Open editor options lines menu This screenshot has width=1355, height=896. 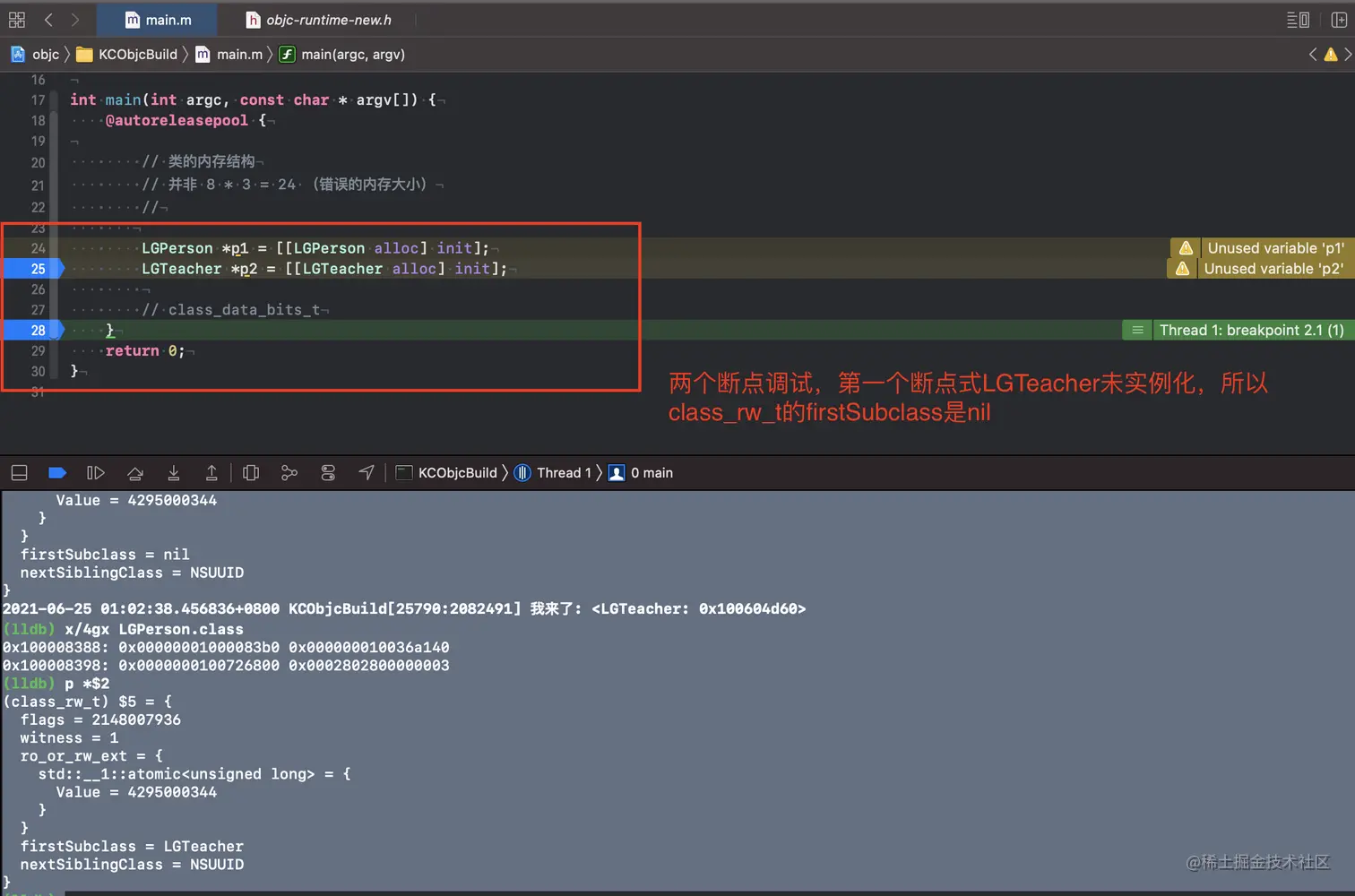coord(1298,19)
